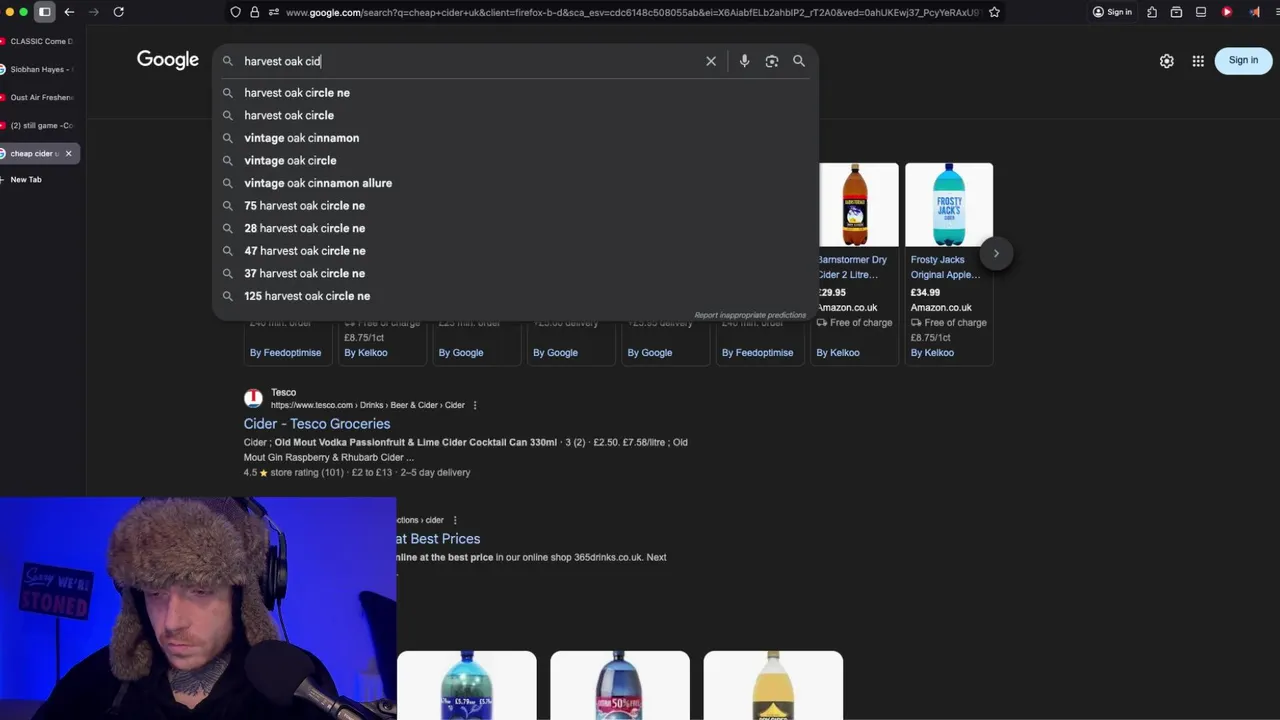
Task: Click the Google logo
Action: (x=168, y=60)
